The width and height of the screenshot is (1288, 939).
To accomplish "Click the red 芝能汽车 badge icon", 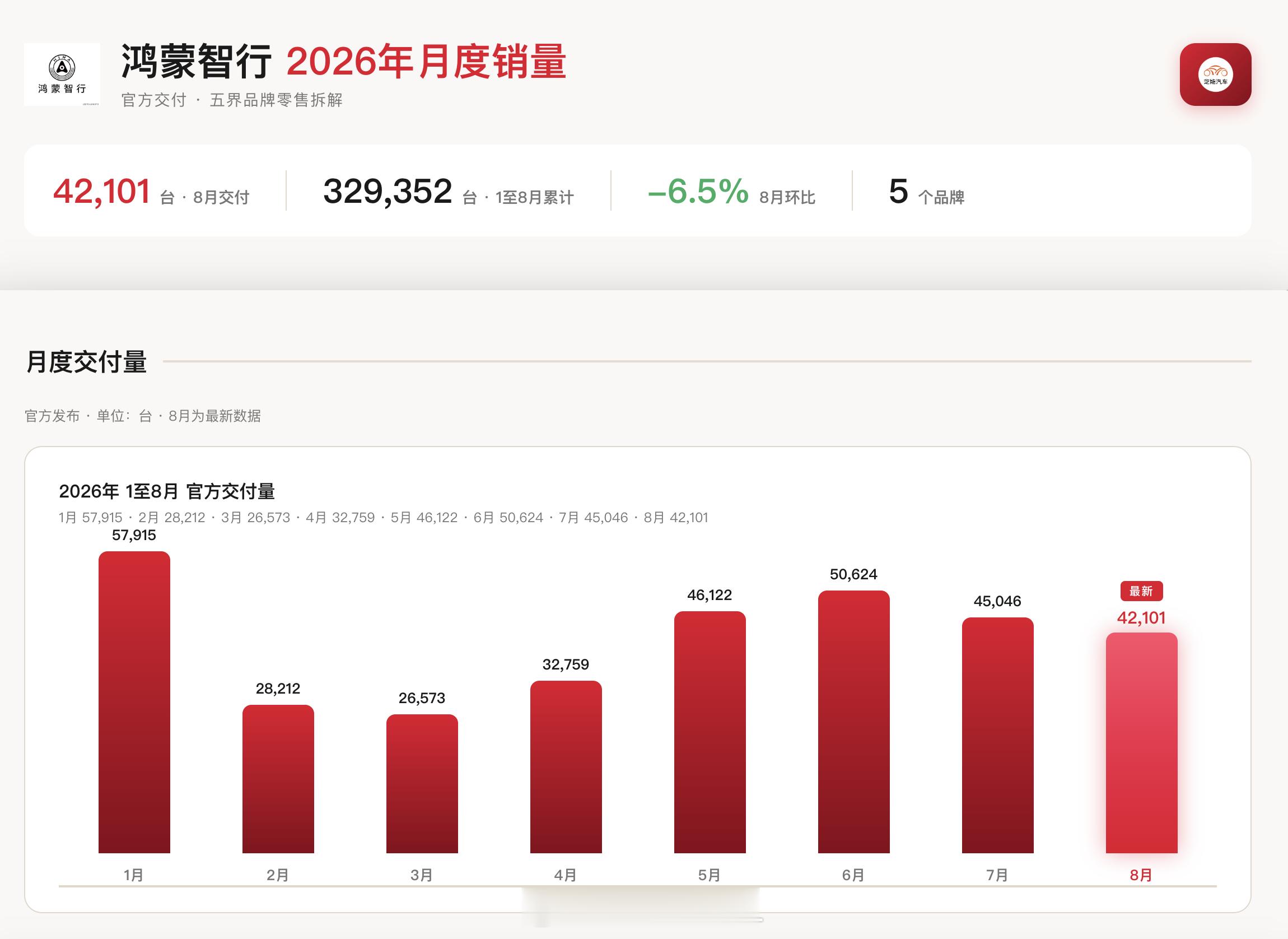I will pos(1215,75).
